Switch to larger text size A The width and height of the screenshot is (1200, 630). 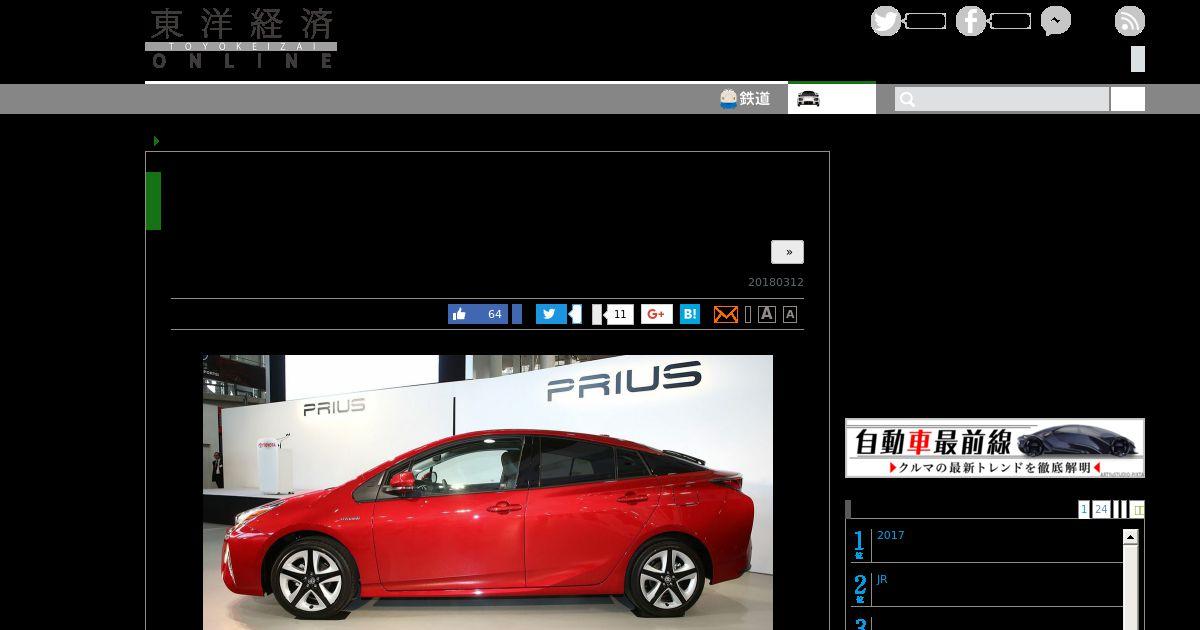(x=767, y=314)
